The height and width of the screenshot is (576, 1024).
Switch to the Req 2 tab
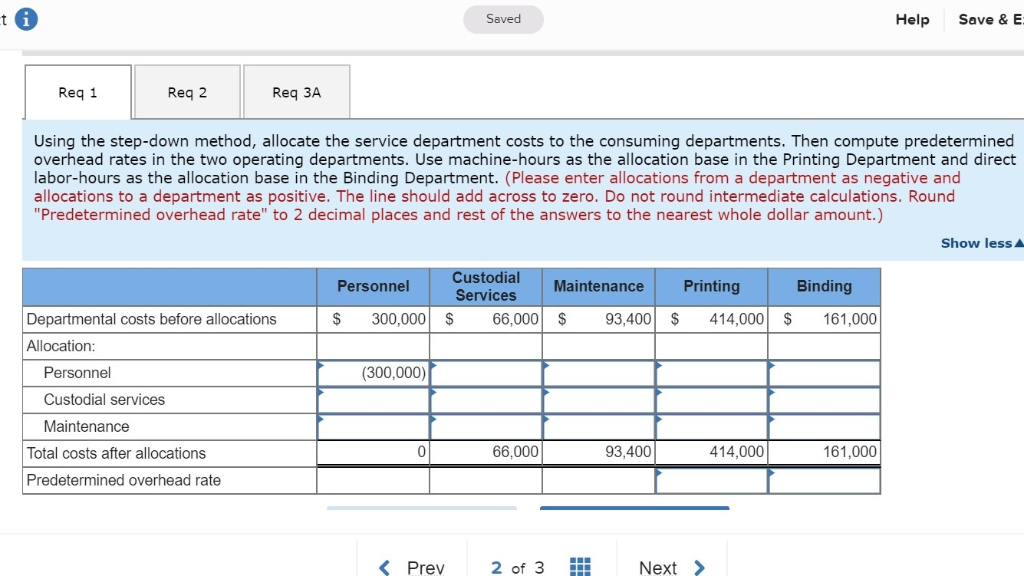click(187, 92)
